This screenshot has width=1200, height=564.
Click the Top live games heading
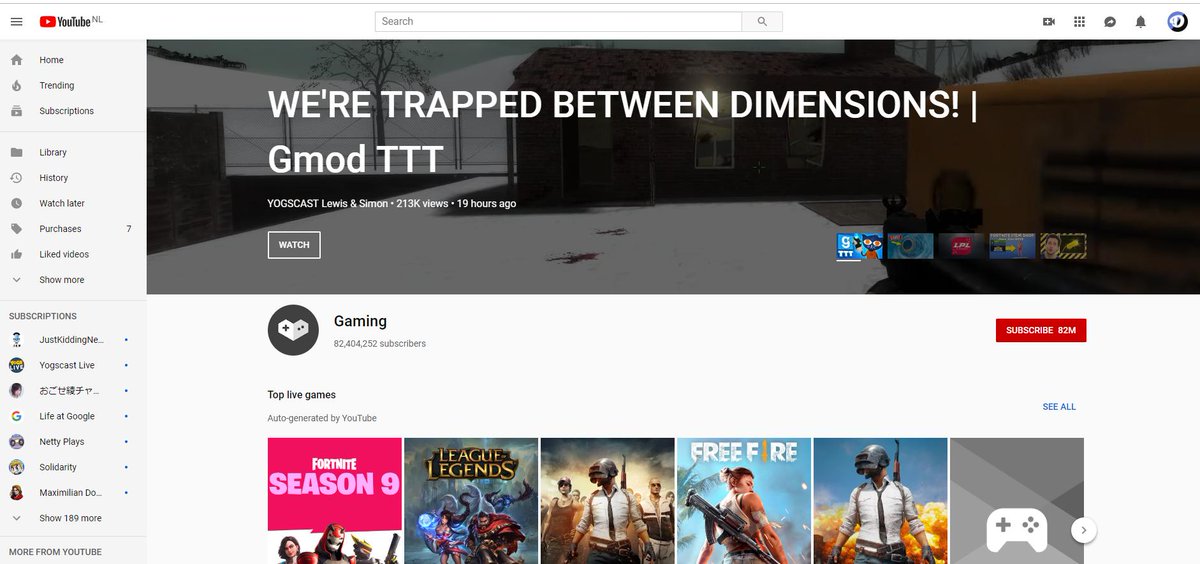(302, 395)
